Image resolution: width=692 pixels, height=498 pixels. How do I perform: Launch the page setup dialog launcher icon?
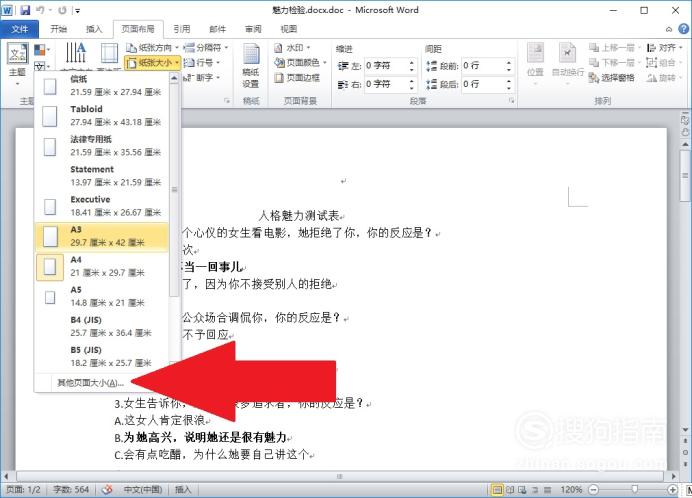(x=227, y=101)
